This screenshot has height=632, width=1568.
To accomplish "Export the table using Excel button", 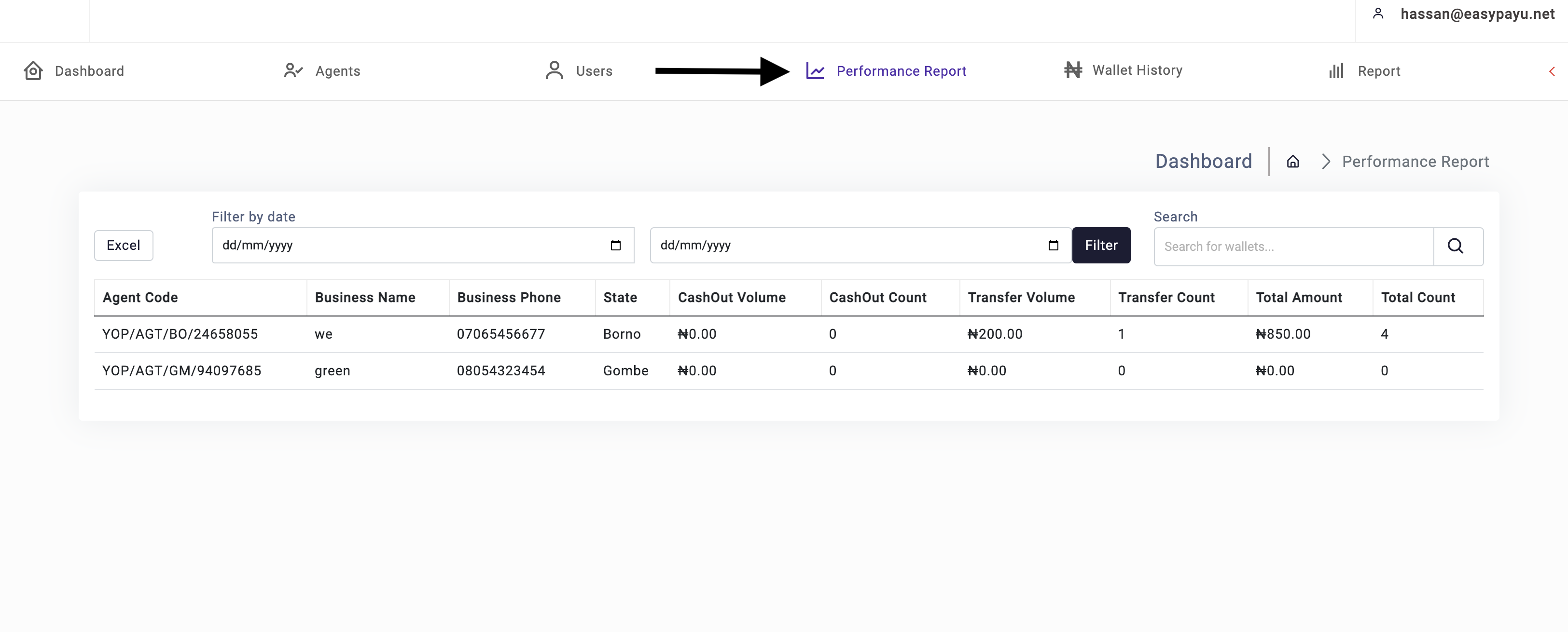I will (x=124, y=245).
